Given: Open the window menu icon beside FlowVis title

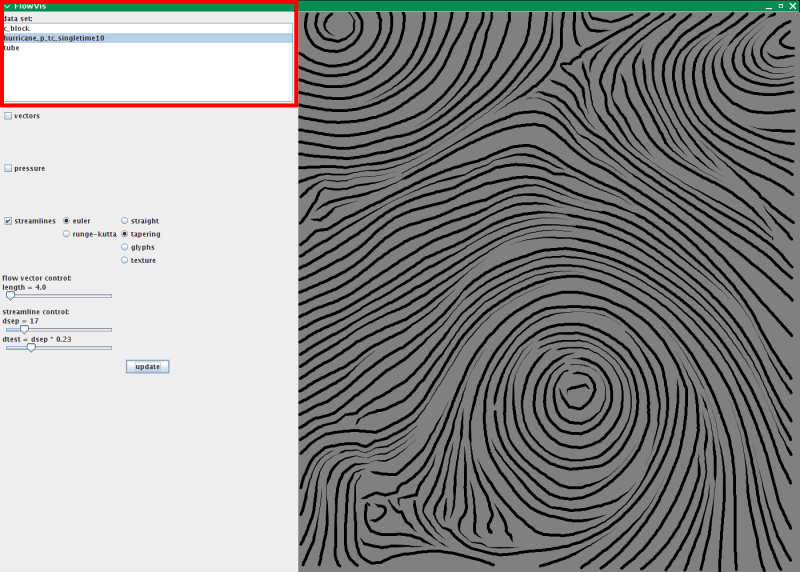Looking at the screenshot, I should (x=6, y=5).
